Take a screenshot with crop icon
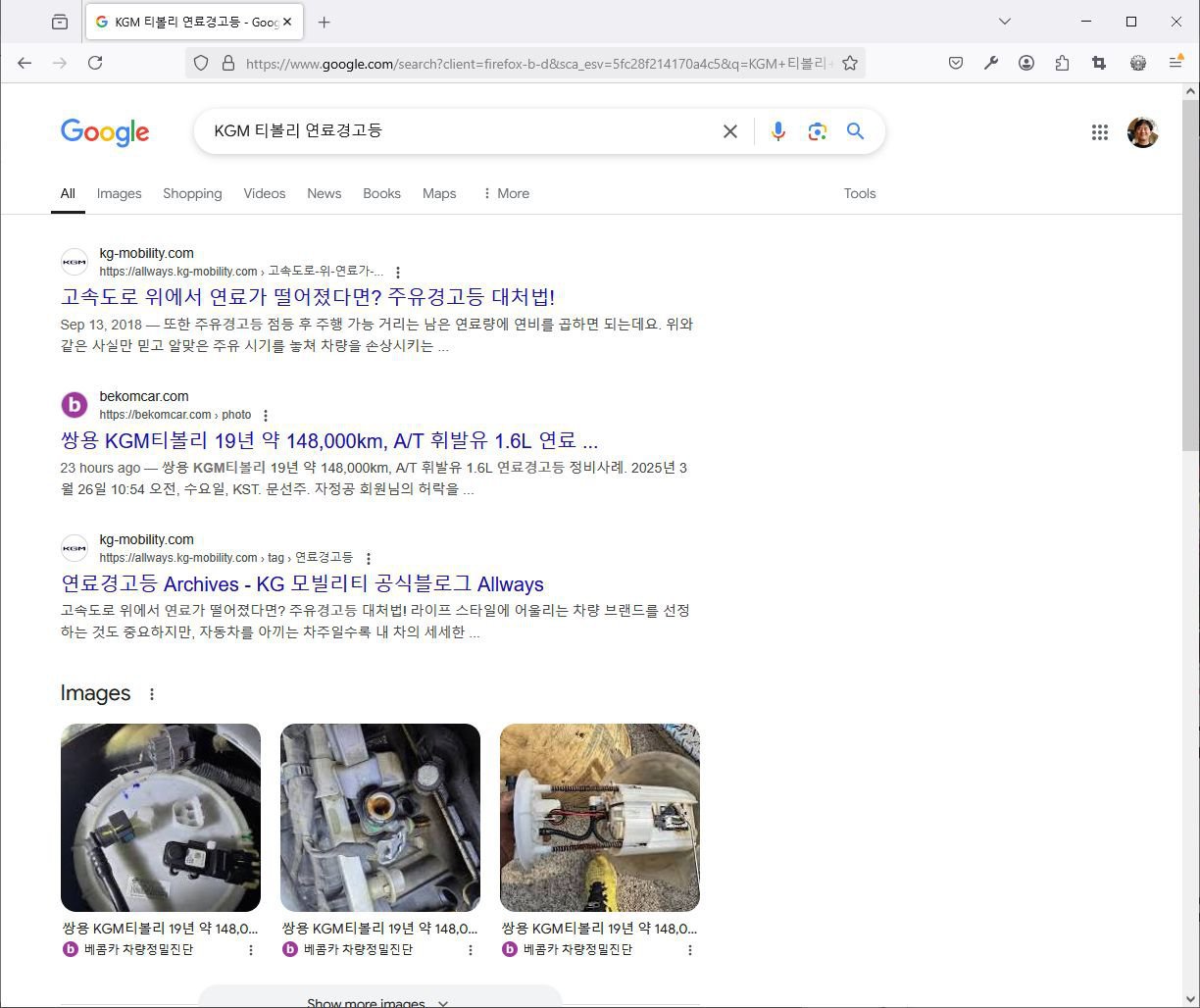 point(1099,63)
